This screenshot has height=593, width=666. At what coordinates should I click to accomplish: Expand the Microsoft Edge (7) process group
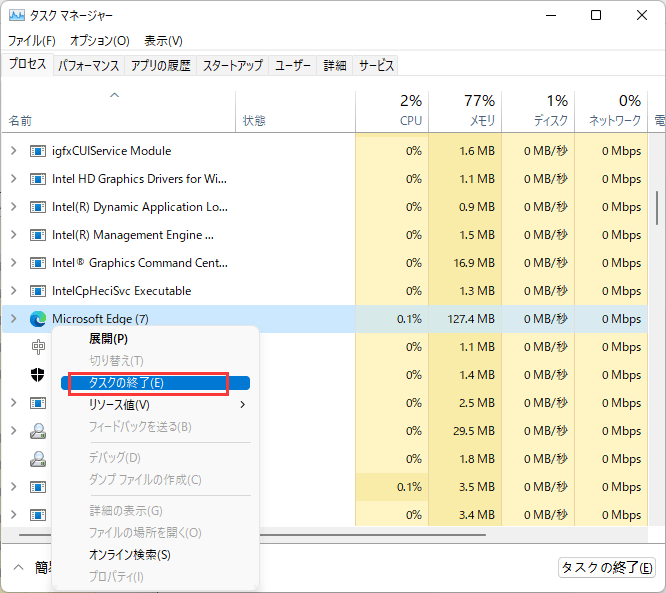(x=14, y=319)
